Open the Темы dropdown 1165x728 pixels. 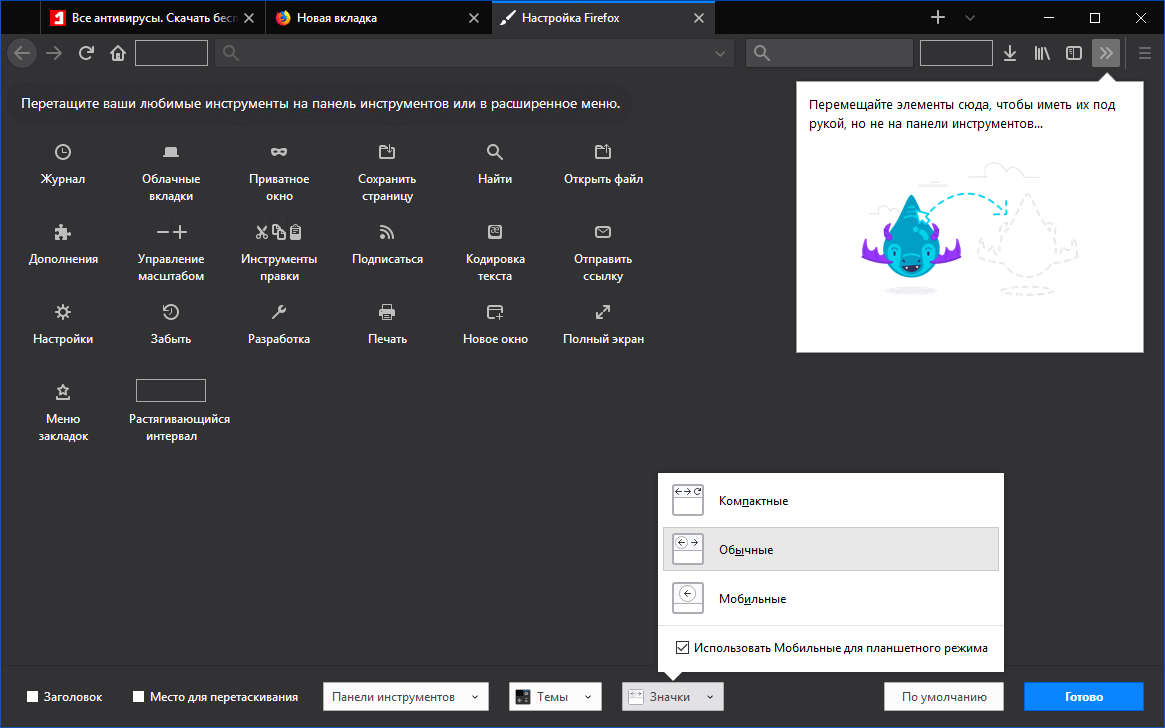(x=555, y=696)
